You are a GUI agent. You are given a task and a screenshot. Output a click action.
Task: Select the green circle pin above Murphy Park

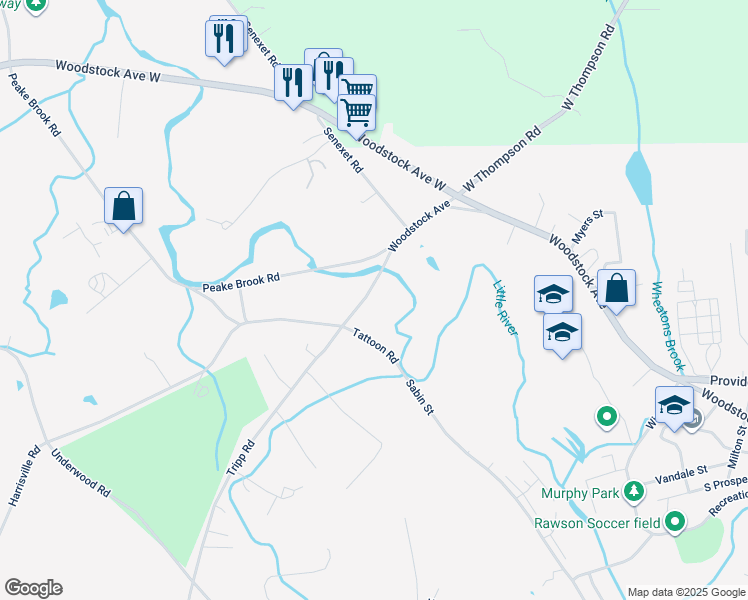(x=607, y=417)
